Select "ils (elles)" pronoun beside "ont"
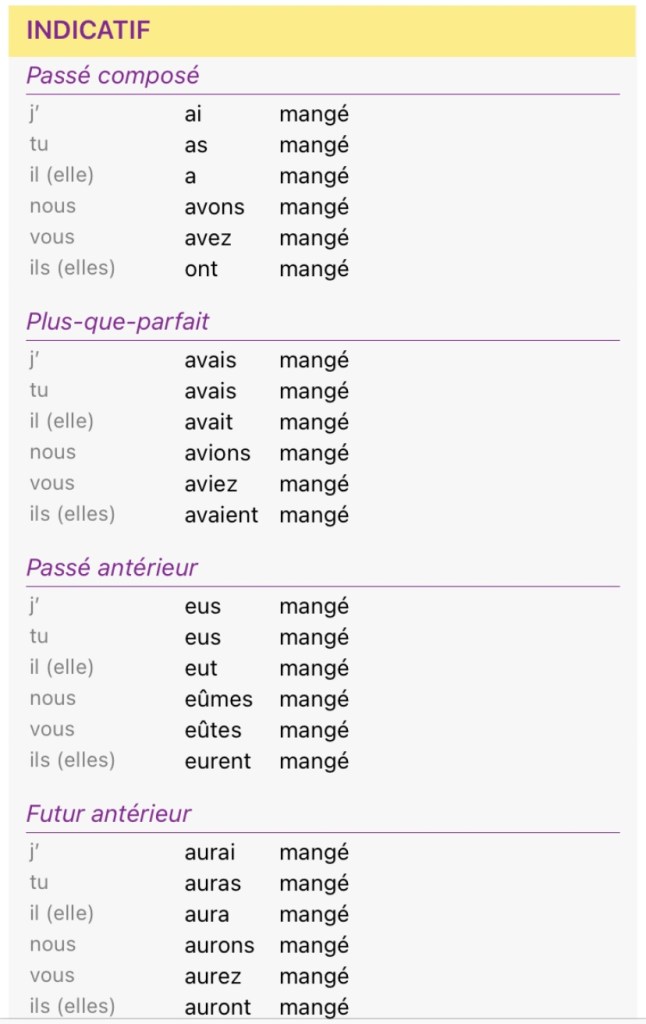 [x=72, y=268]
